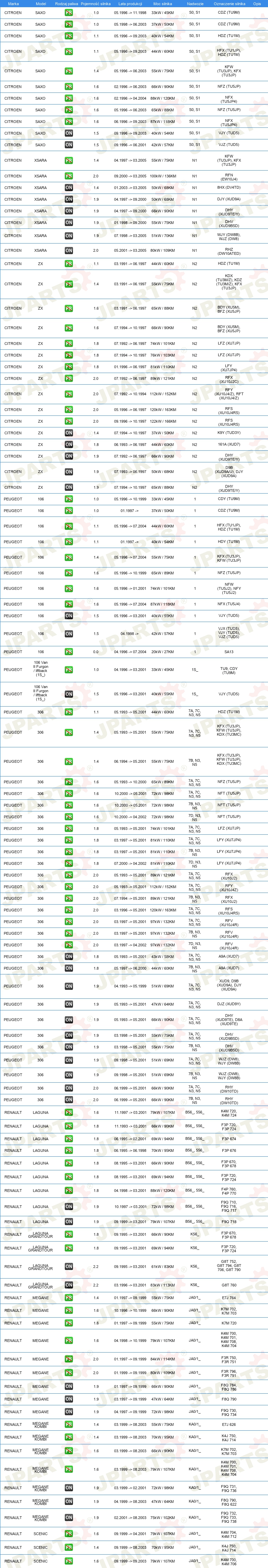The width and height of the screenshot is (268, 1568).
Task: Select the ON diesel icon for Saxo VJZ (TUD5)
Action: coord(69,145)
